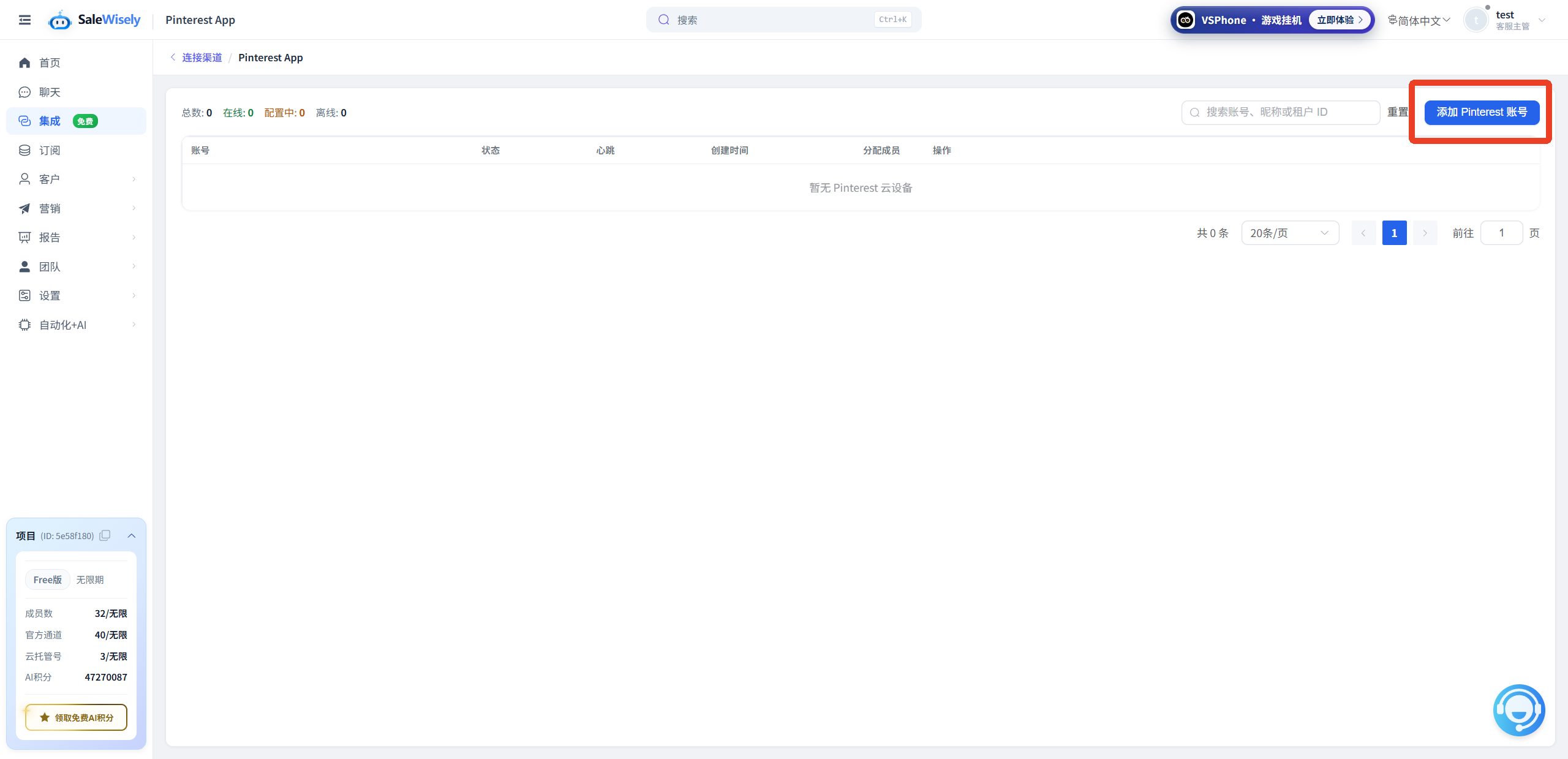This screenshot has height=759, width=1568.
Task: Expand the 团队 submenu chevron
Action: click(134, 266)
